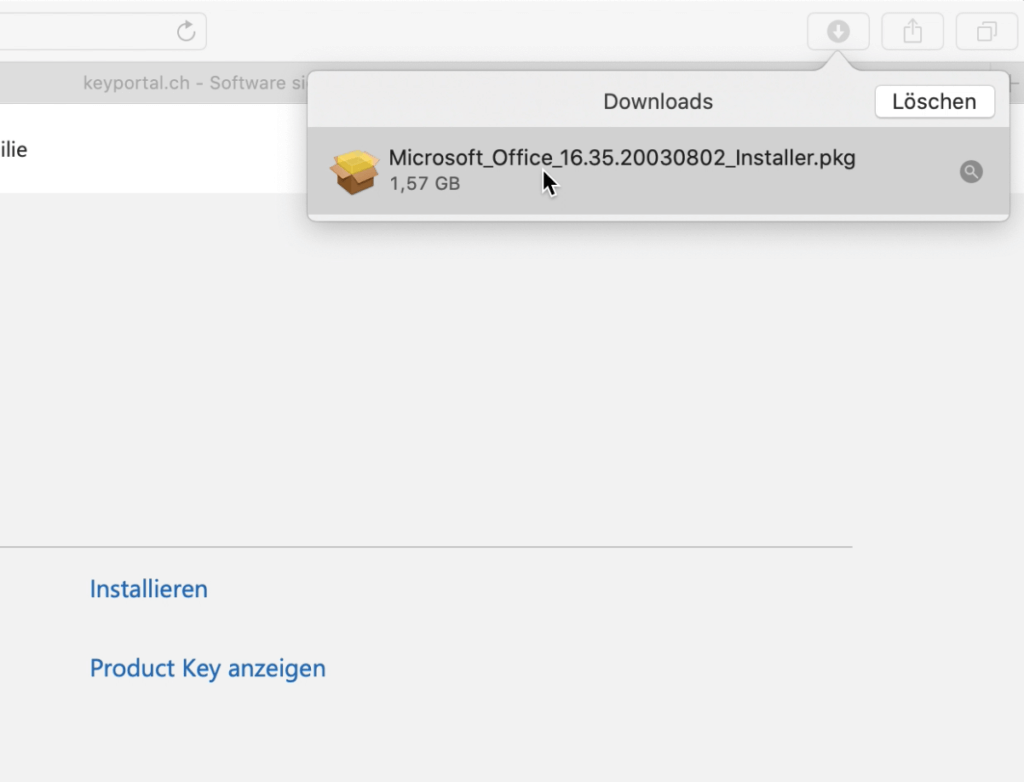Select Microsoft_Office_16.35.20030802_Installer.pkg in the list
Viewport: 1024px width, 782px height.
click(x=622, y=158)
